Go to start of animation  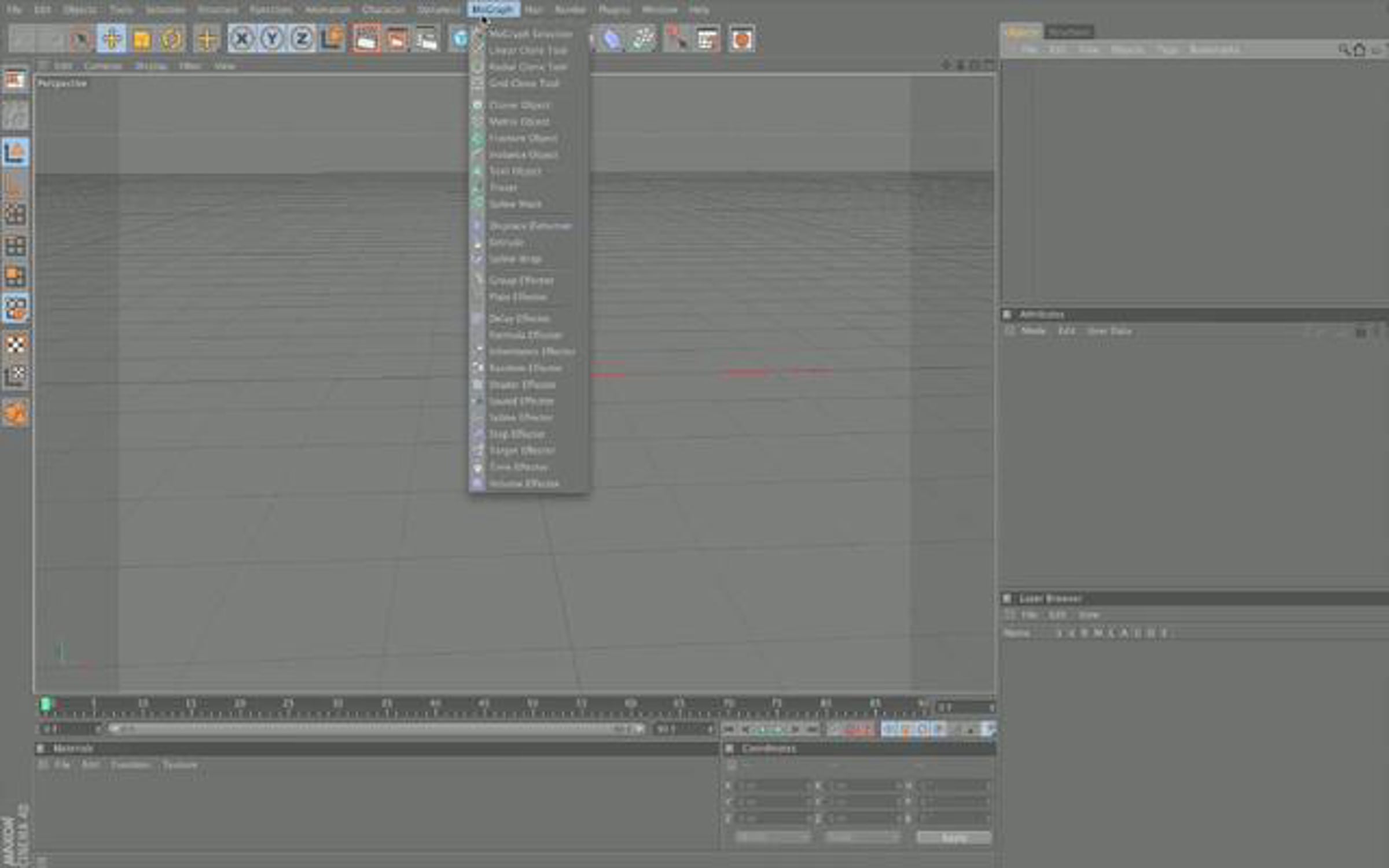click(x=729, y=730)
